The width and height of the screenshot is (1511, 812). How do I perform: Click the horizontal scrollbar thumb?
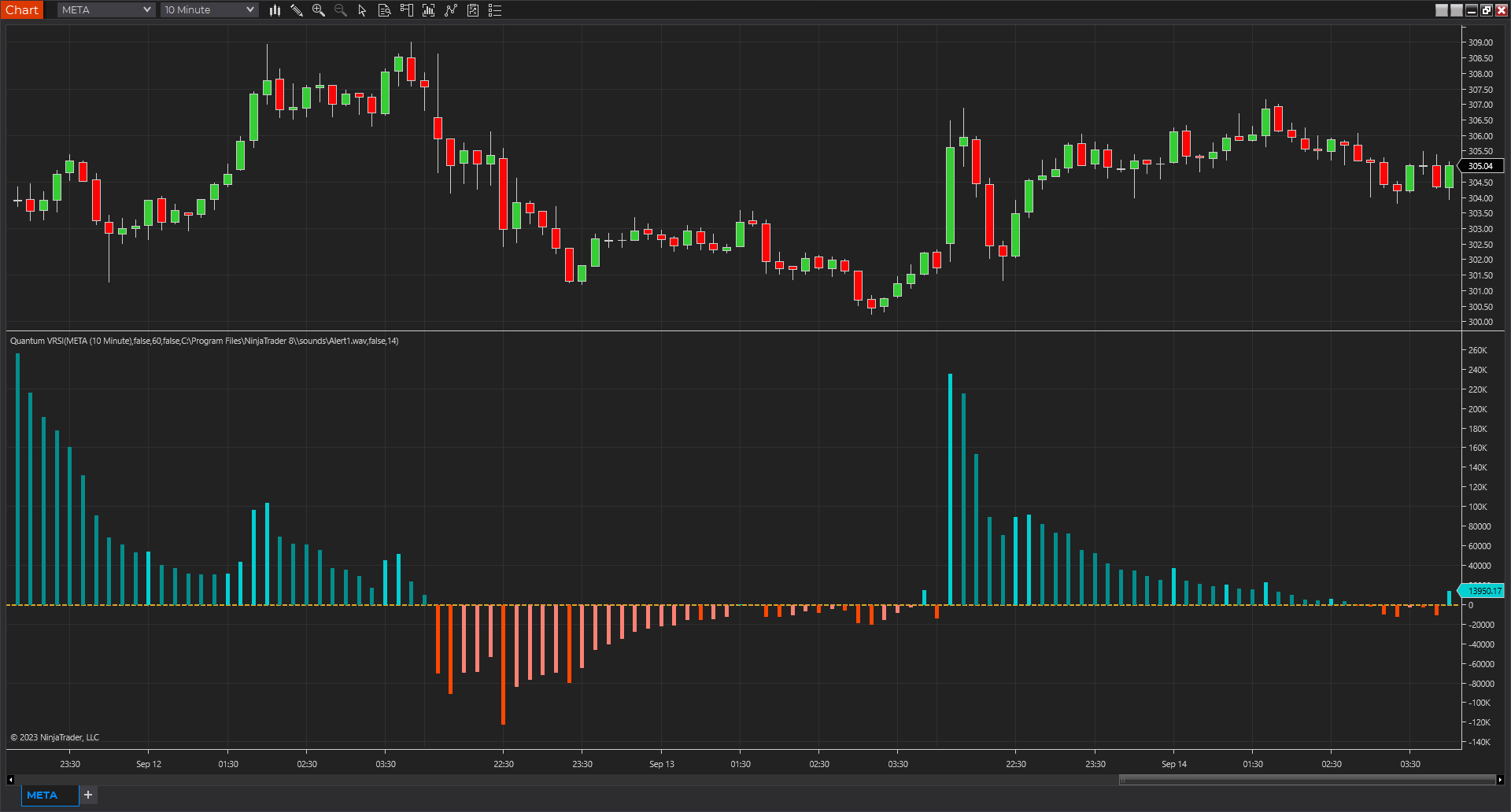coord(1307,780)
